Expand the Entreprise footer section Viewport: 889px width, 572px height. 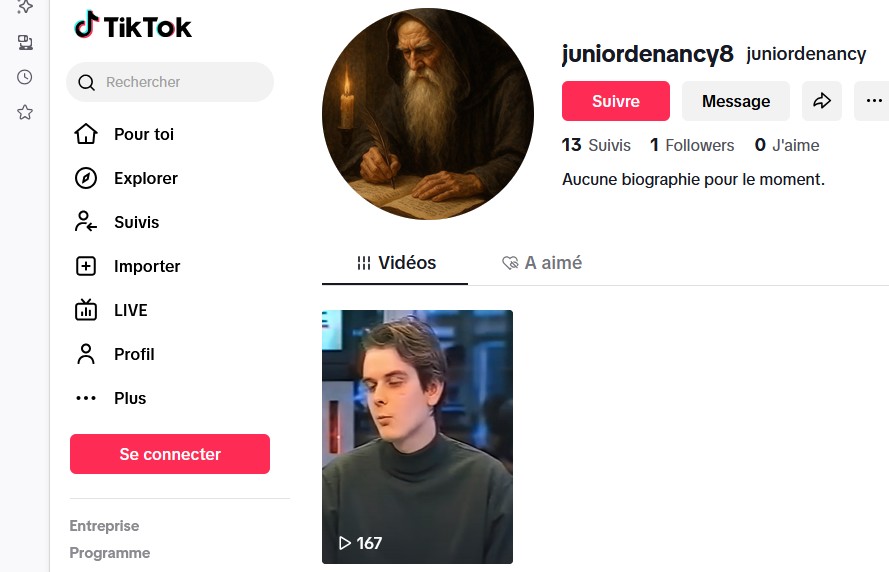coord(104,526)
